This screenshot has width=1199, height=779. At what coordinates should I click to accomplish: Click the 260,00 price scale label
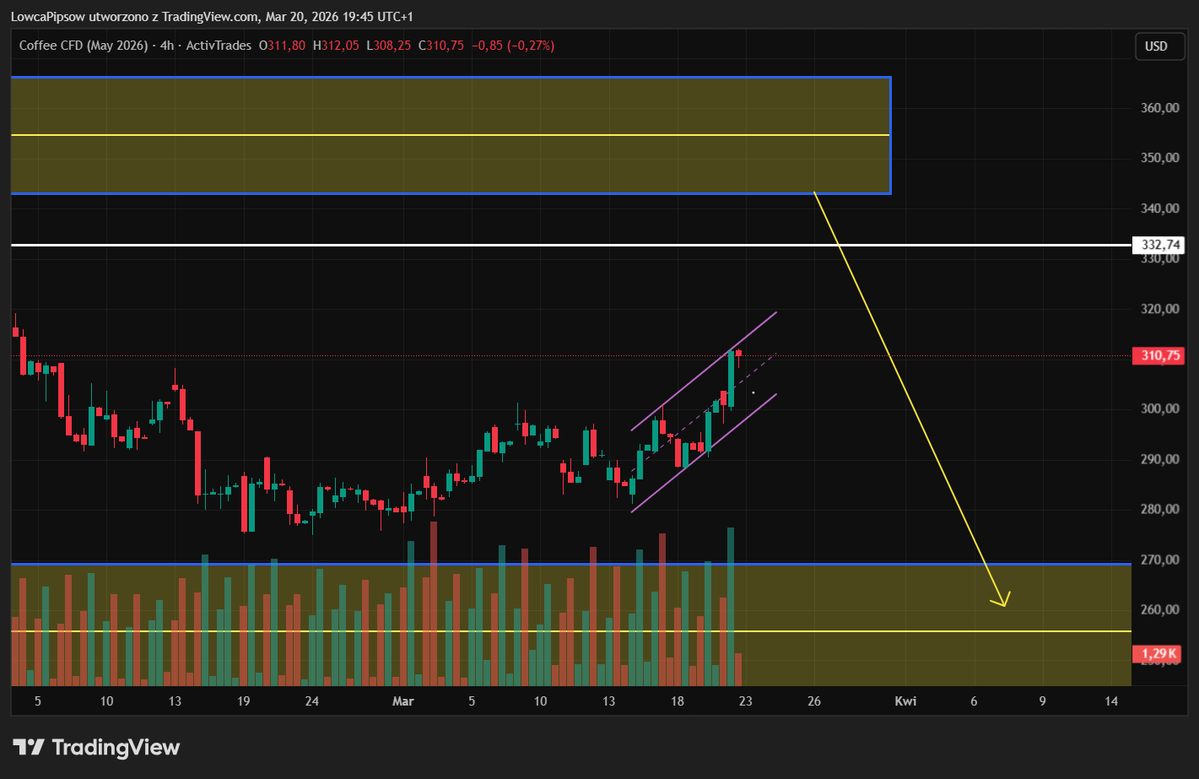point(1160,609)
